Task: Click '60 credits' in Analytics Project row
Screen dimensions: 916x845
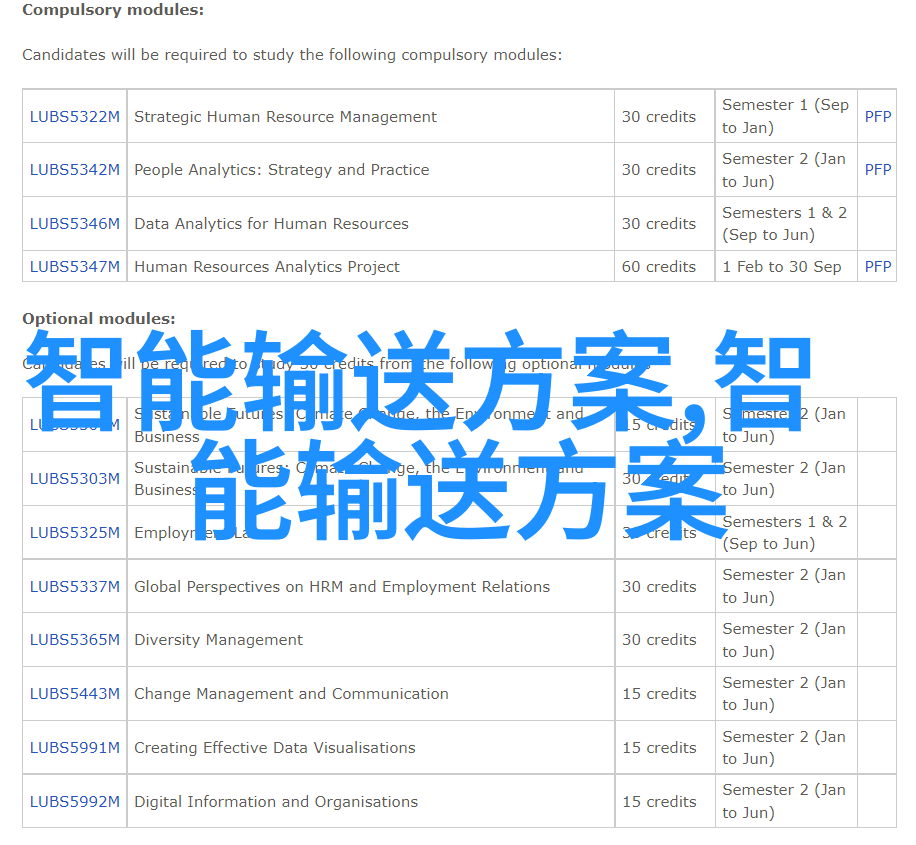Action: [658, 266]
